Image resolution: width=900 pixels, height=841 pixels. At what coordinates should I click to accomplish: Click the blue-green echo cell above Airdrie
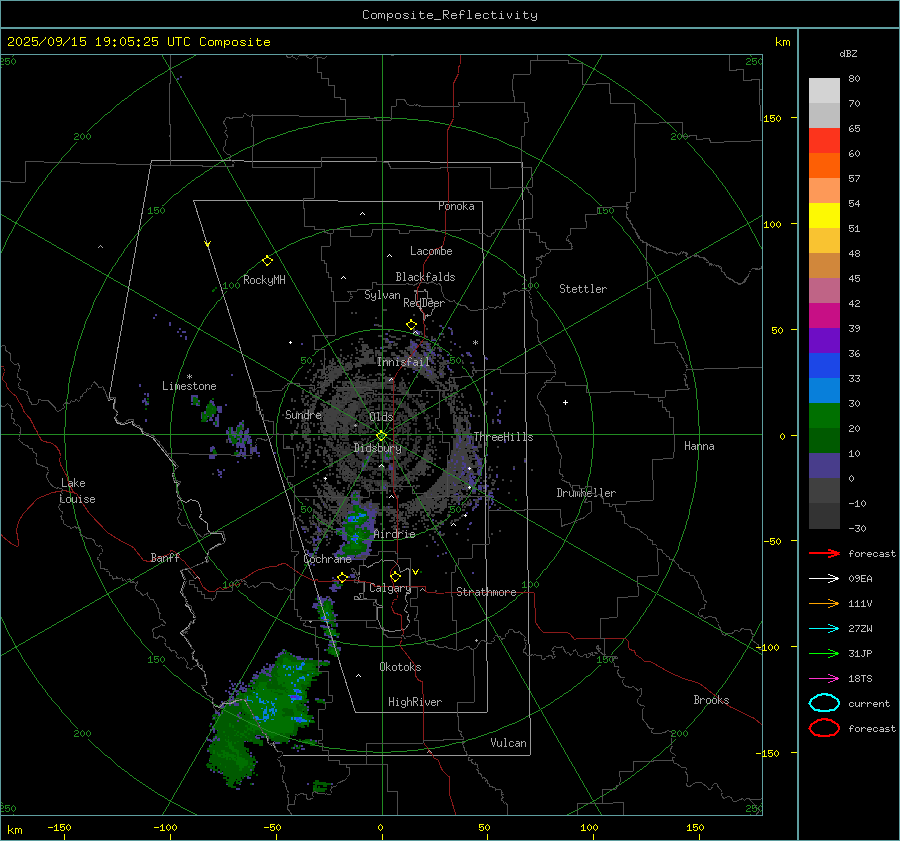pyautogui.click(x=356, y=528)
